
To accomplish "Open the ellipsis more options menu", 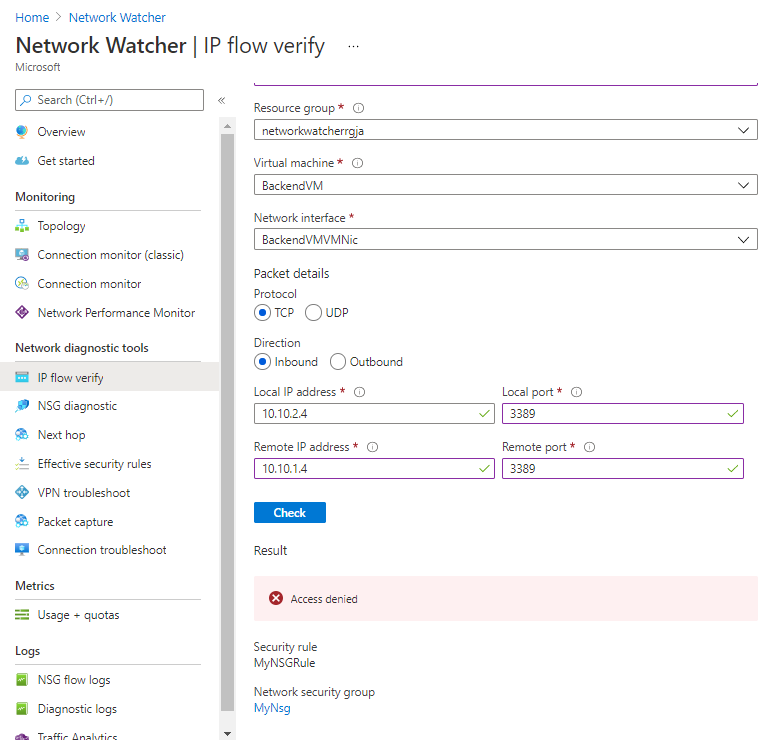I will [353, 47].
